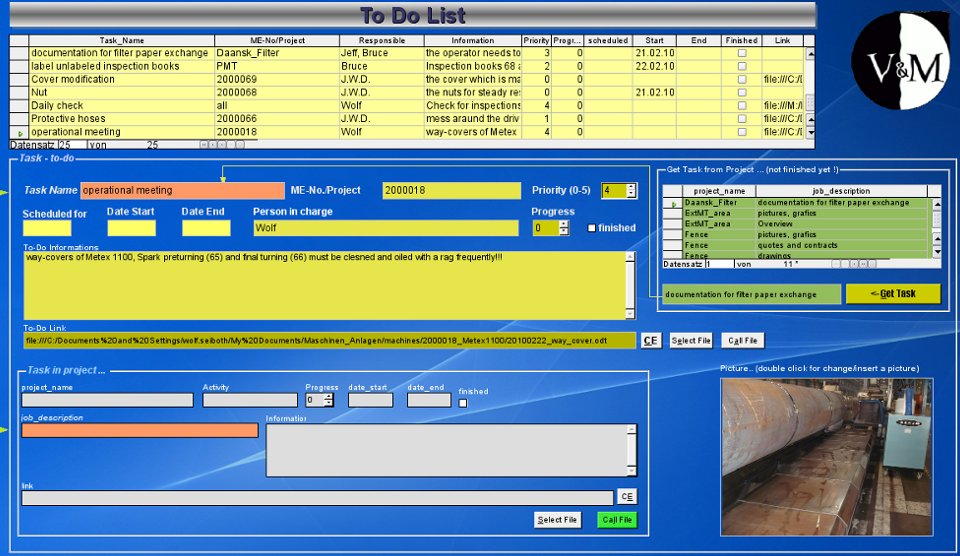960x556 pixels.
Task: Click the Date Start field
Action: coord(132,228)
